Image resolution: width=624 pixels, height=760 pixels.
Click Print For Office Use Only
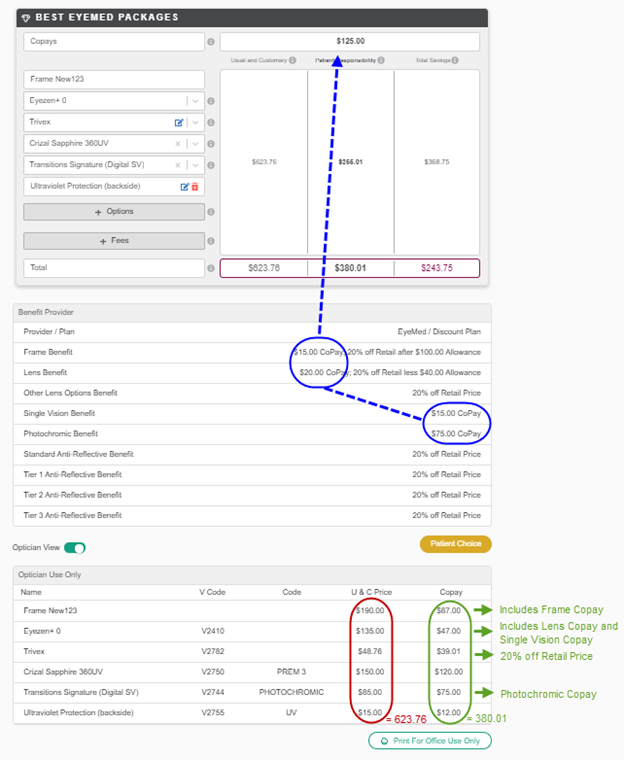click(430, 741)
